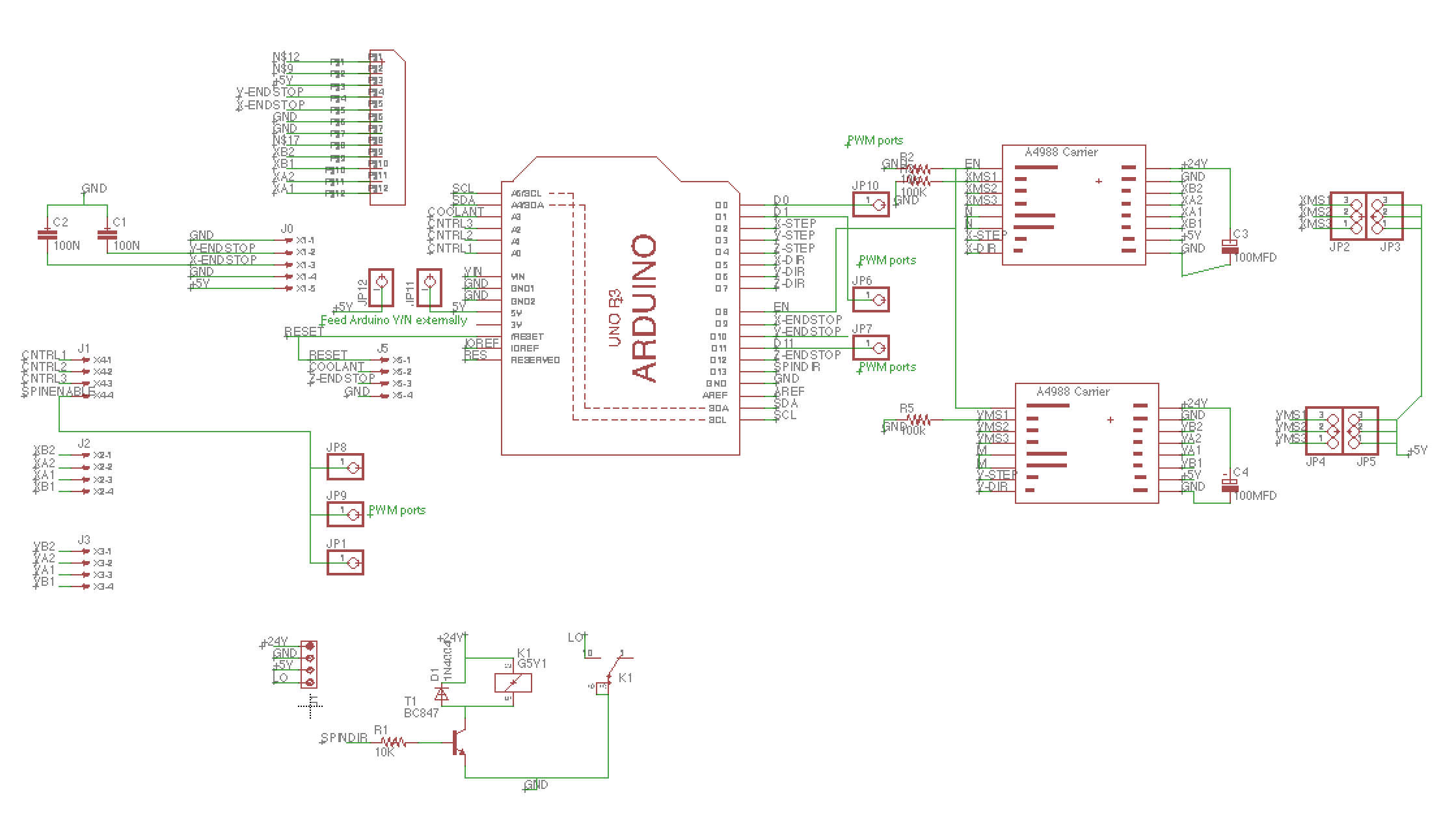Click the N$9 net label

point(283,68)
